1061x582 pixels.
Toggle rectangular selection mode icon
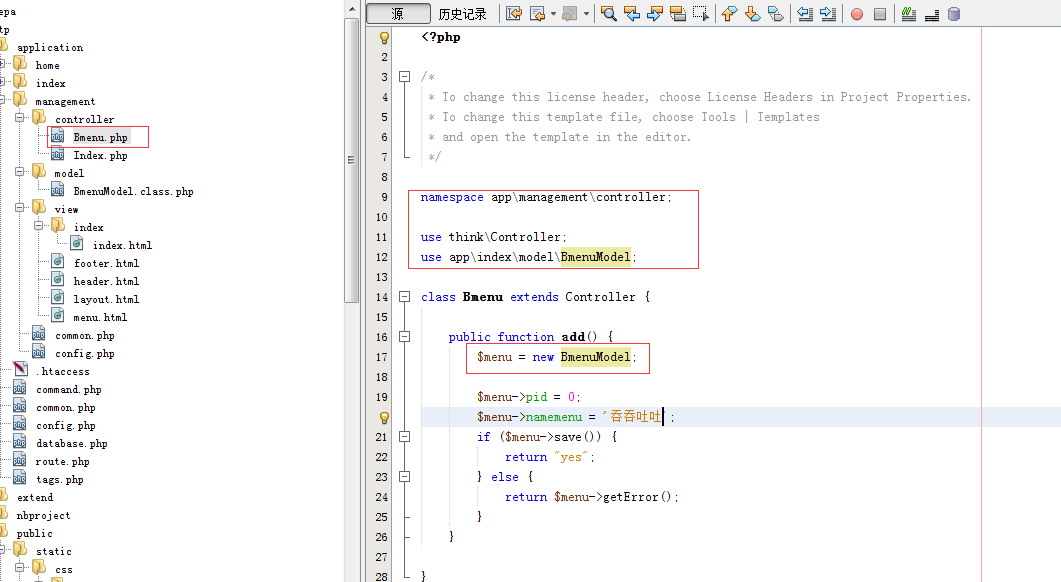[701, 14]
